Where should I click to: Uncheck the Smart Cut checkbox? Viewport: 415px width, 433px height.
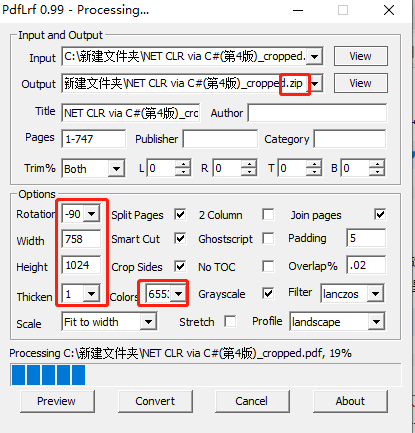[180, 239]
